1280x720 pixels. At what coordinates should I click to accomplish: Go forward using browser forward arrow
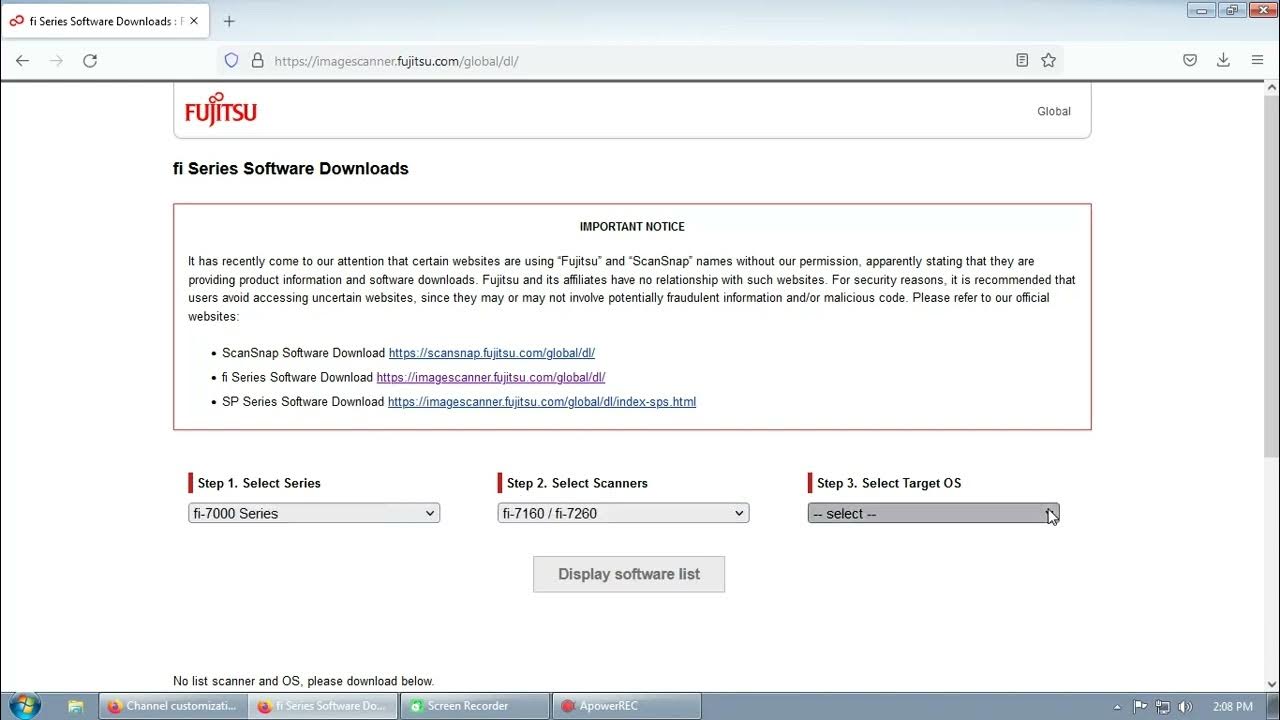point(56,60)
